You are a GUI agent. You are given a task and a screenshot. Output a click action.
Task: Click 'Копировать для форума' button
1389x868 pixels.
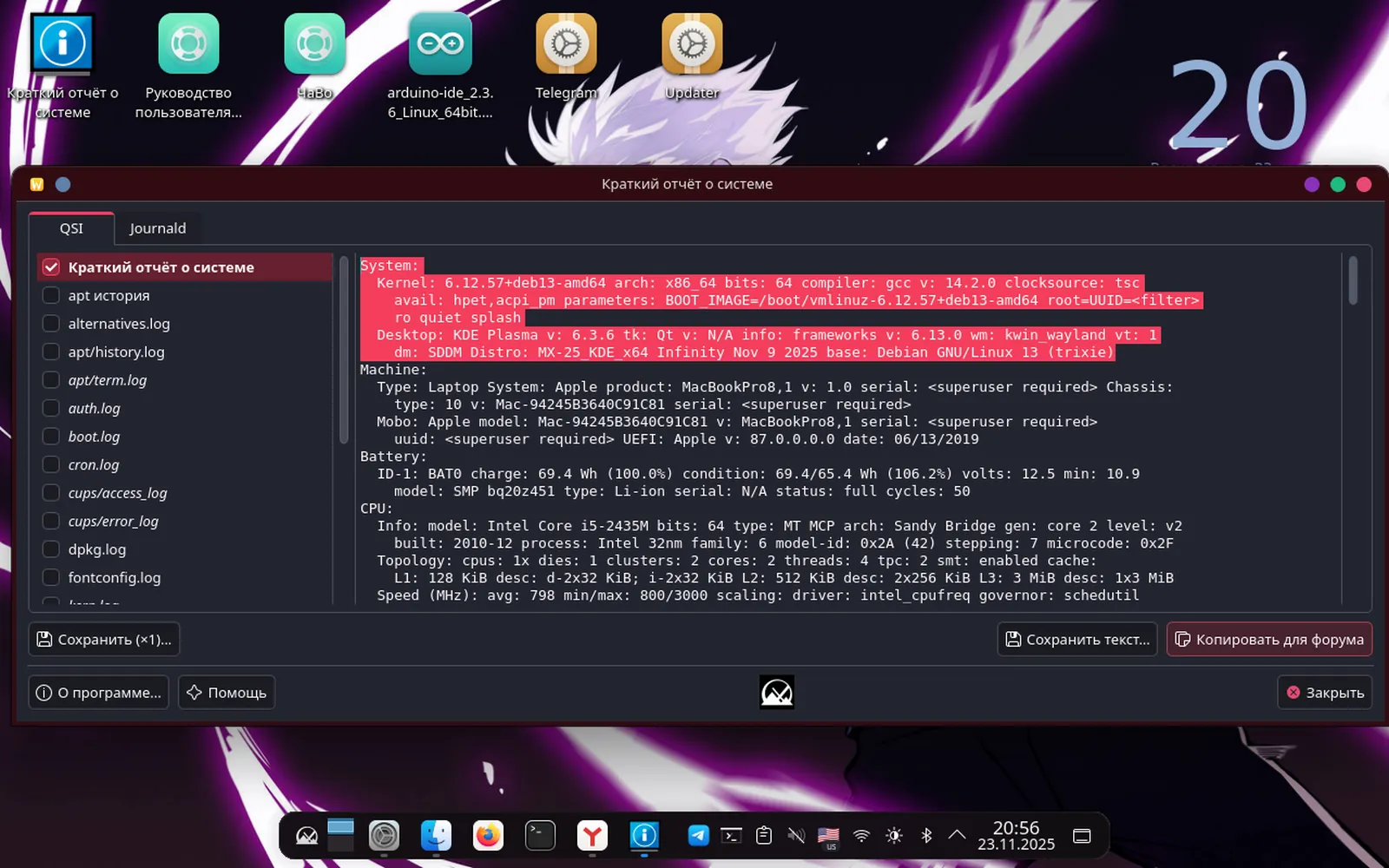[x=1269, y=640]
